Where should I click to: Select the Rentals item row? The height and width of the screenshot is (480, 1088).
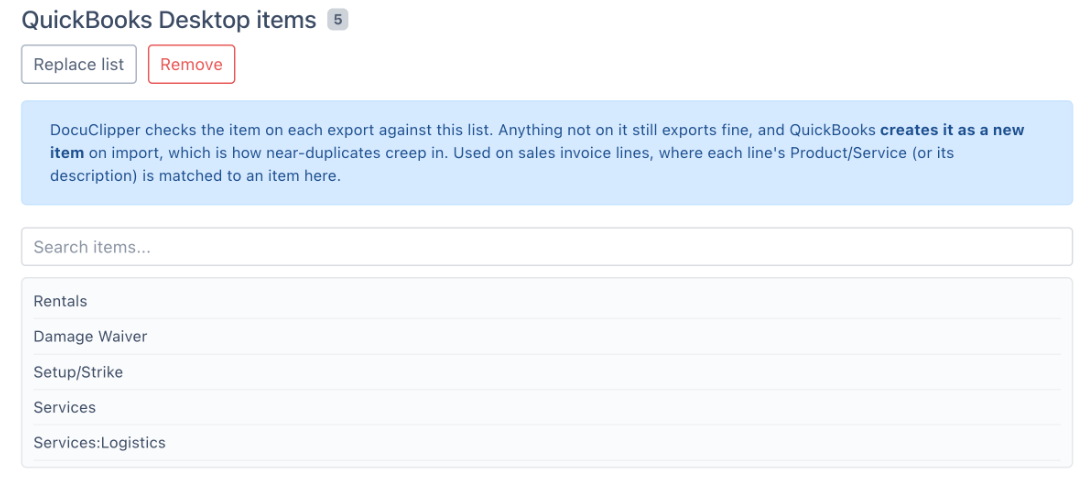[x=547, y=302]
